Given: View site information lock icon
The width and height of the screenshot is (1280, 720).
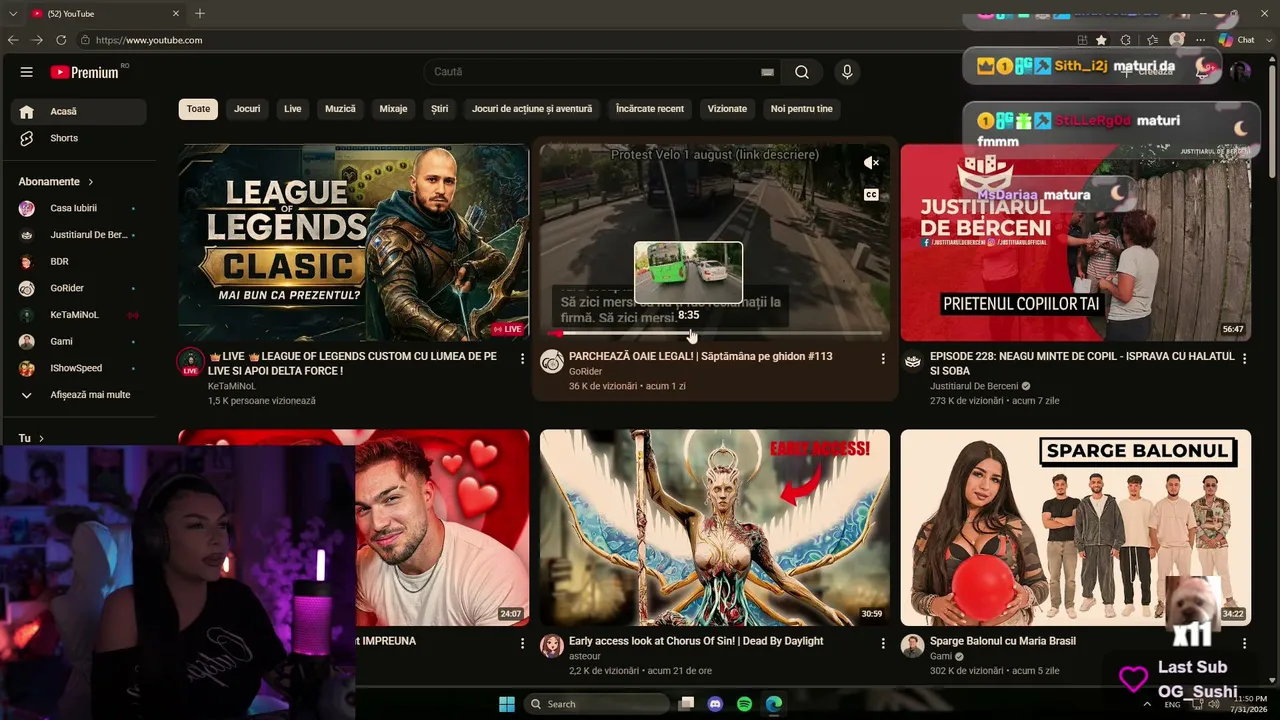Looking at the screenshot, I should [86, 40].
